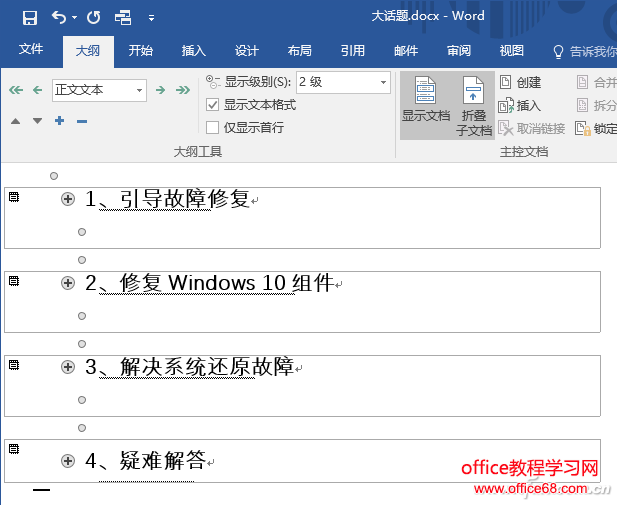Demote to body text double-right arrow

click(x=183, y=90)
